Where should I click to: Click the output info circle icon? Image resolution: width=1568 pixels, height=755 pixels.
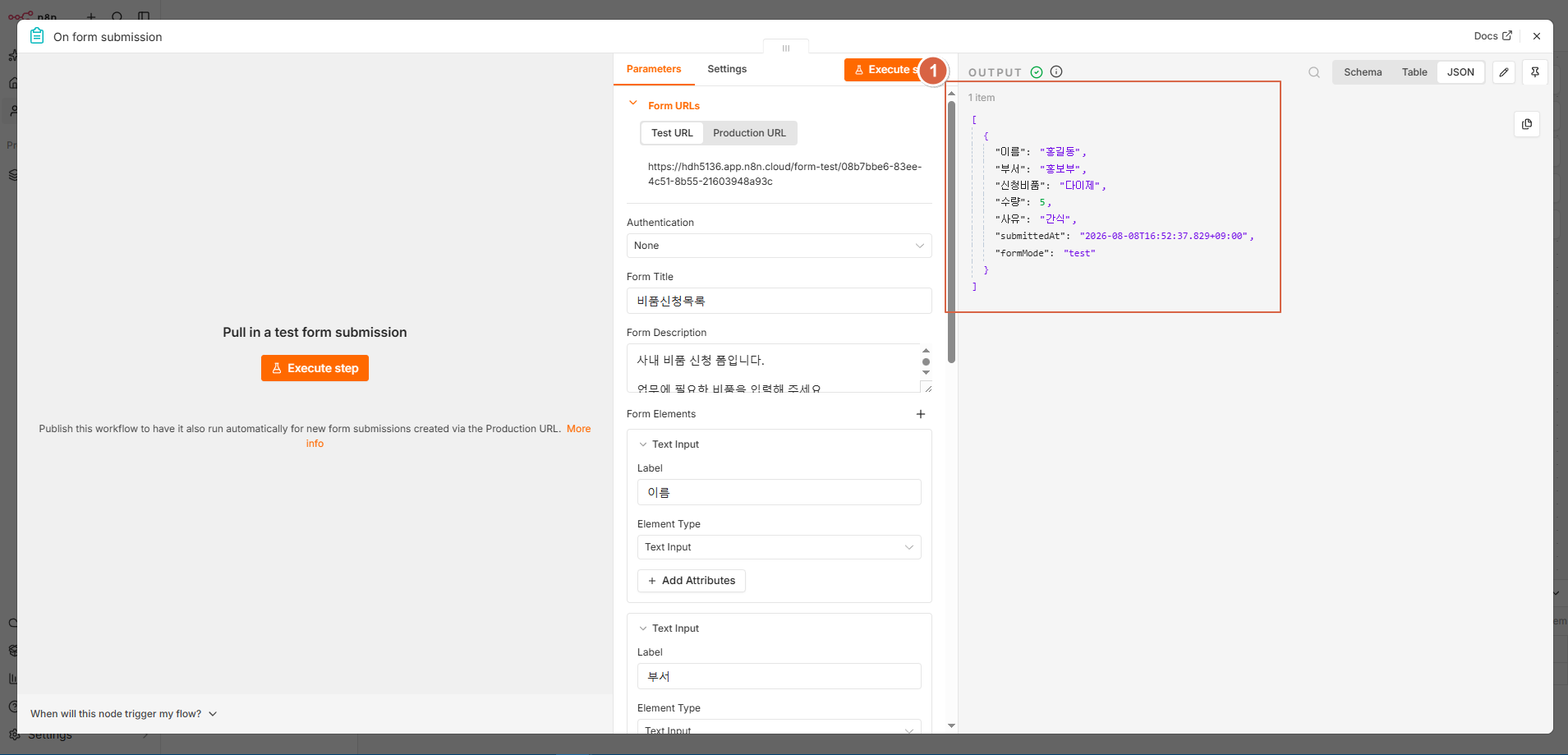(1056, 71)
